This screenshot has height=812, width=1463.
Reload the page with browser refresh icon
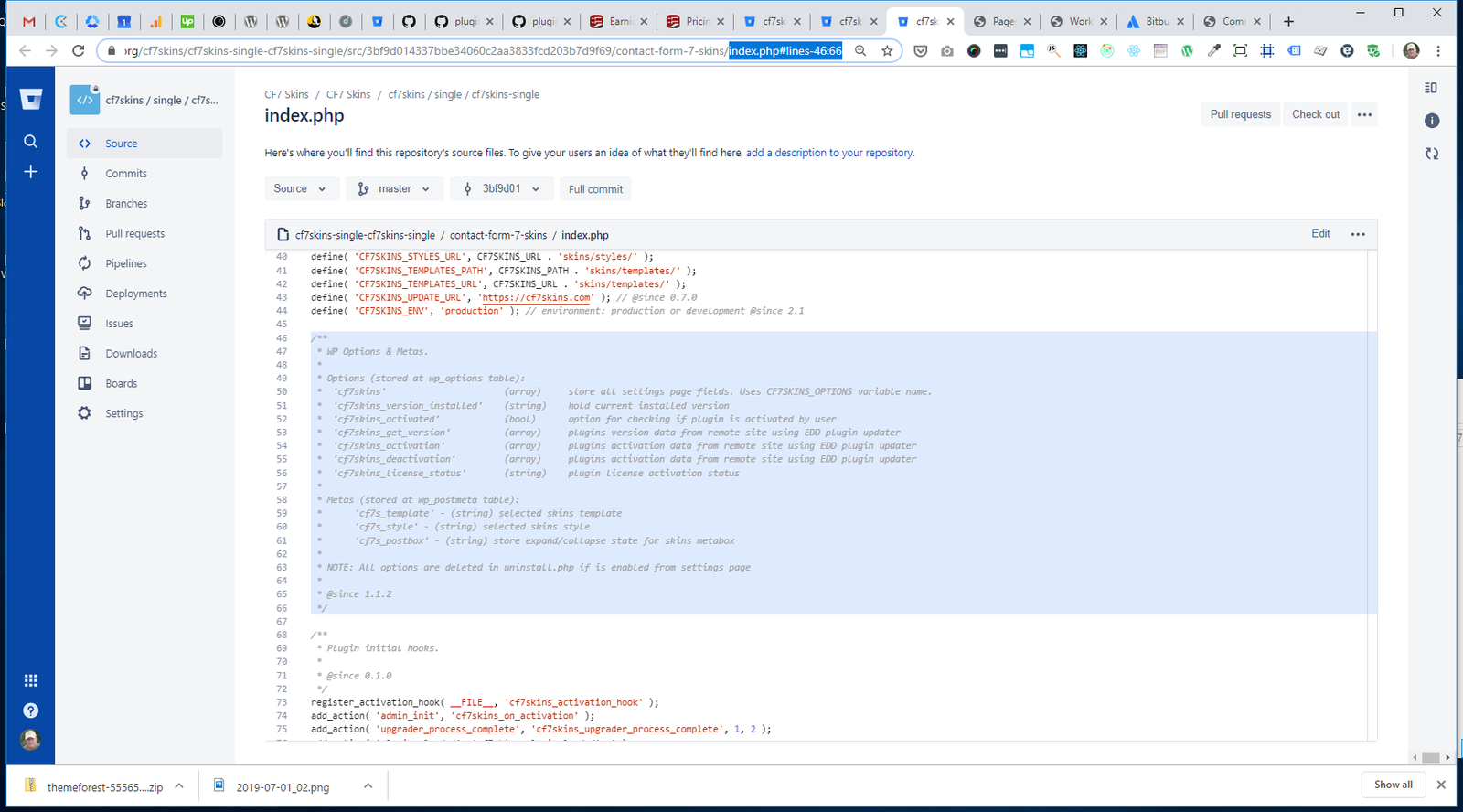point(79,51)
